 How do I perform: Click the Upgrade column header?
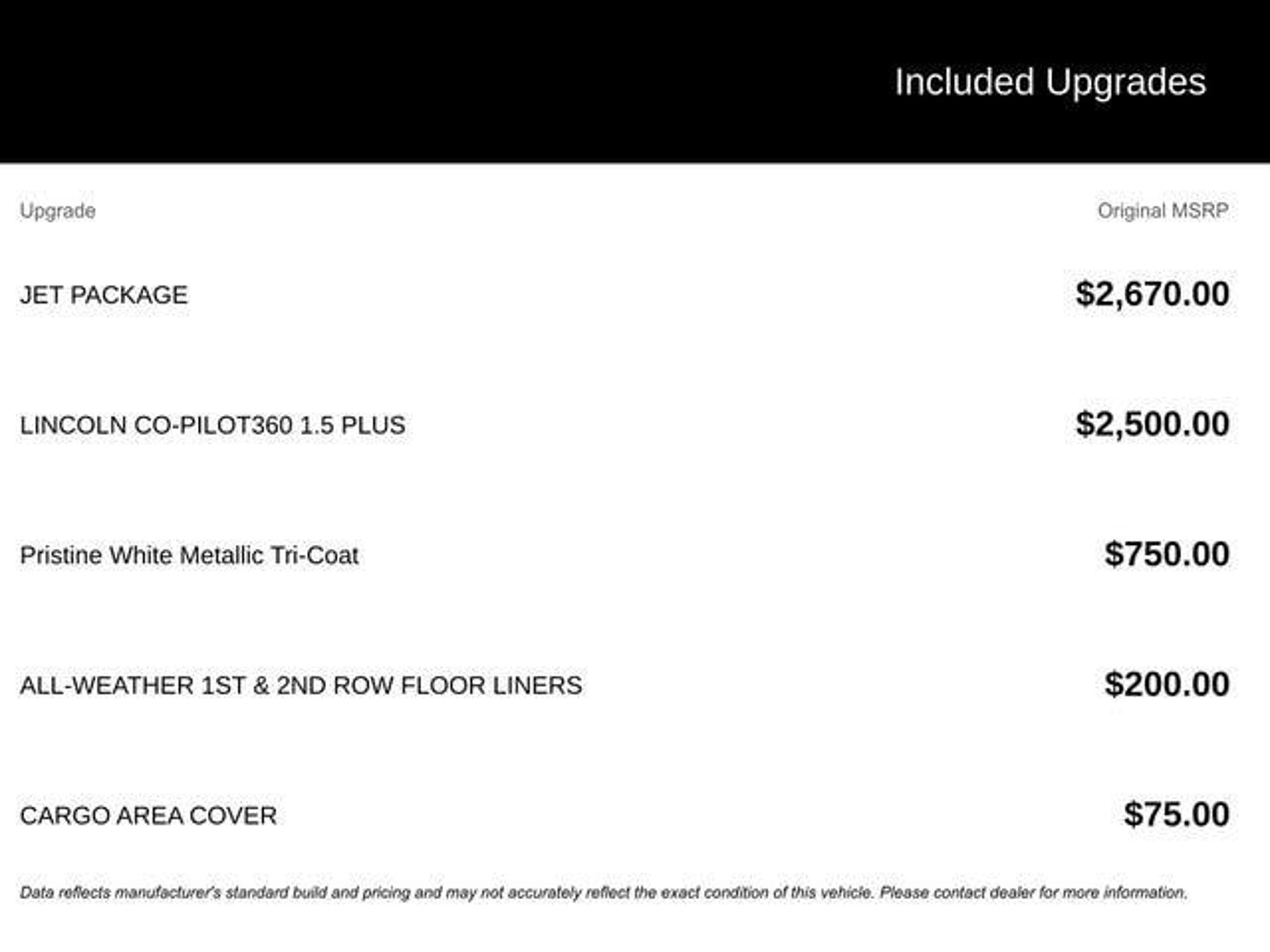[58, 211]
